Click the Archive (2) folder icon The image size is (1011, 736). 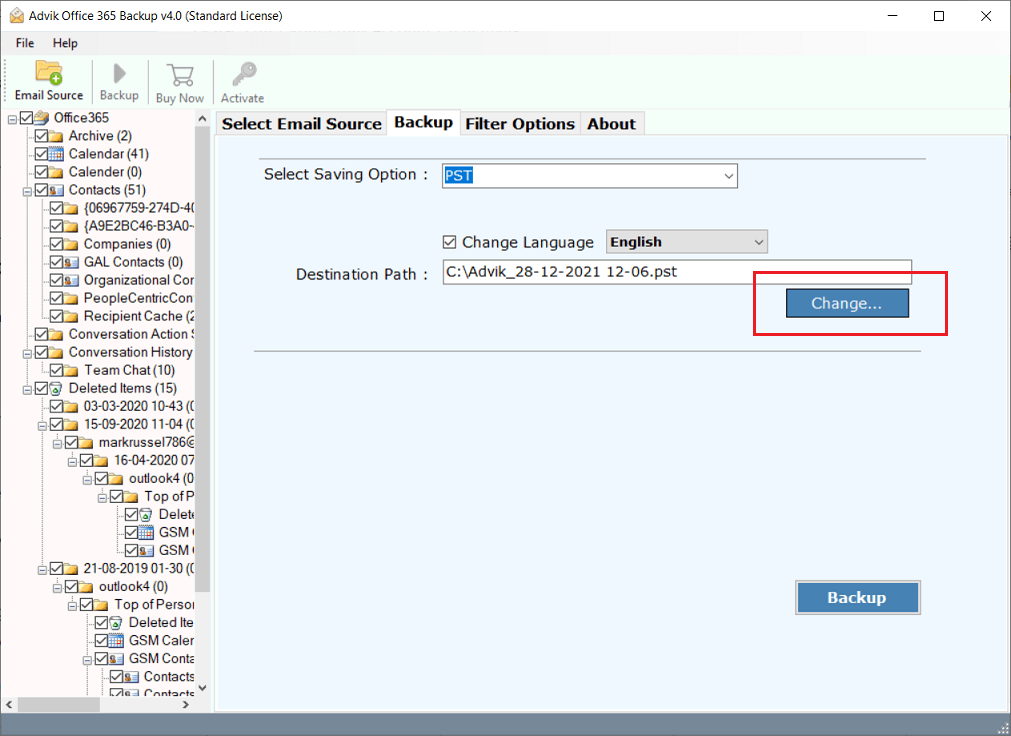point(56,136)
